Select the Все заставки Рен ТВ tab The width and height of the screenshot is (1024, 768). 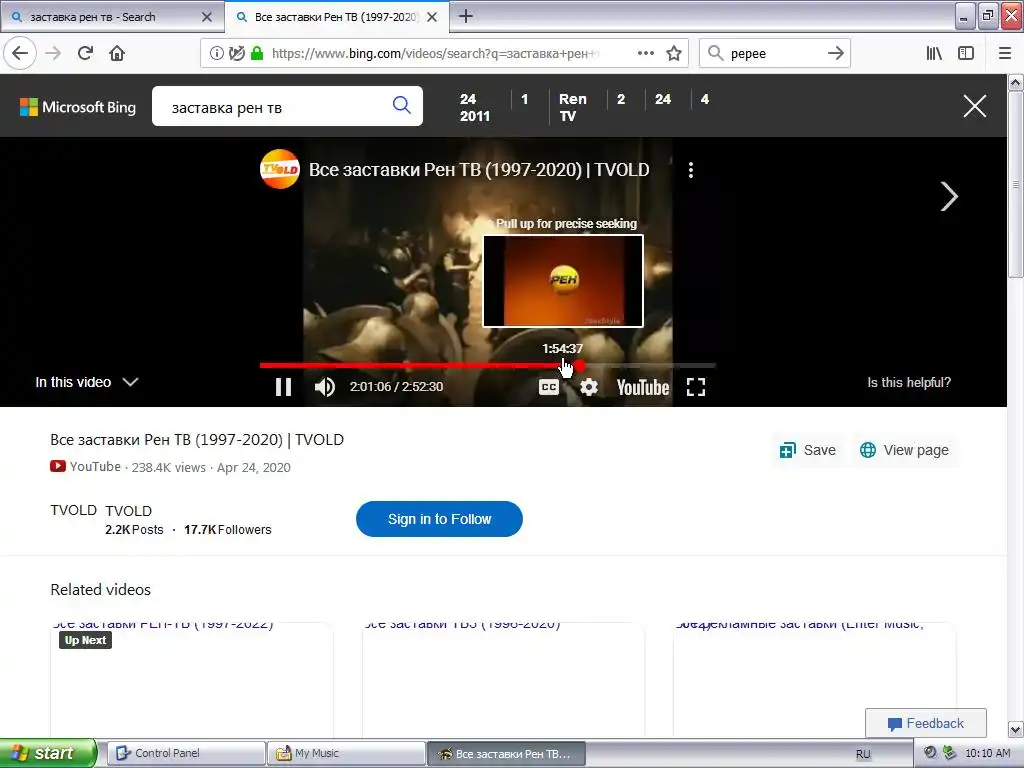coord(337,17)
